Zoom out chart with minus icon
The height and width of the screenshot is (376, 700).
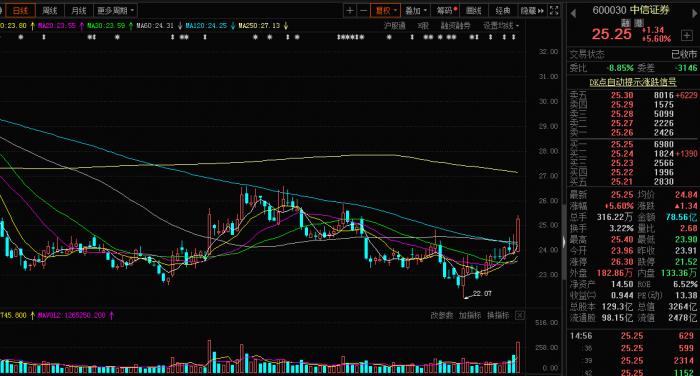(x=364, y=11)
